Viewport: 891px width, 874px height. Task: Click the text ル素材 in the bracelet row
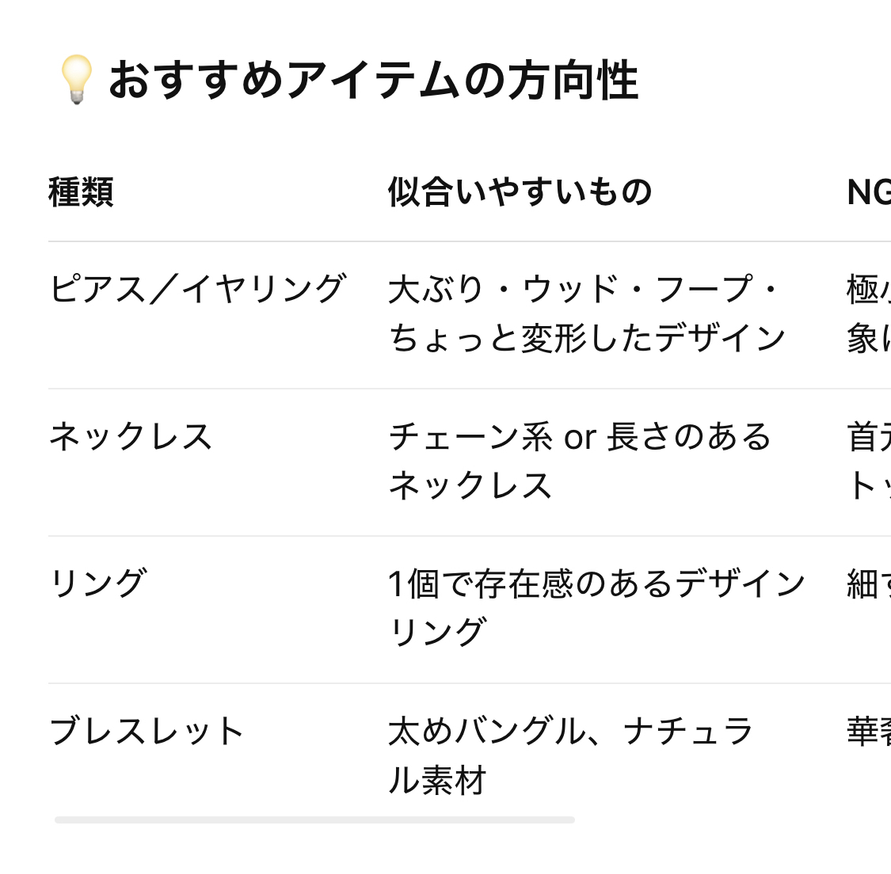[x=436, y=780]
